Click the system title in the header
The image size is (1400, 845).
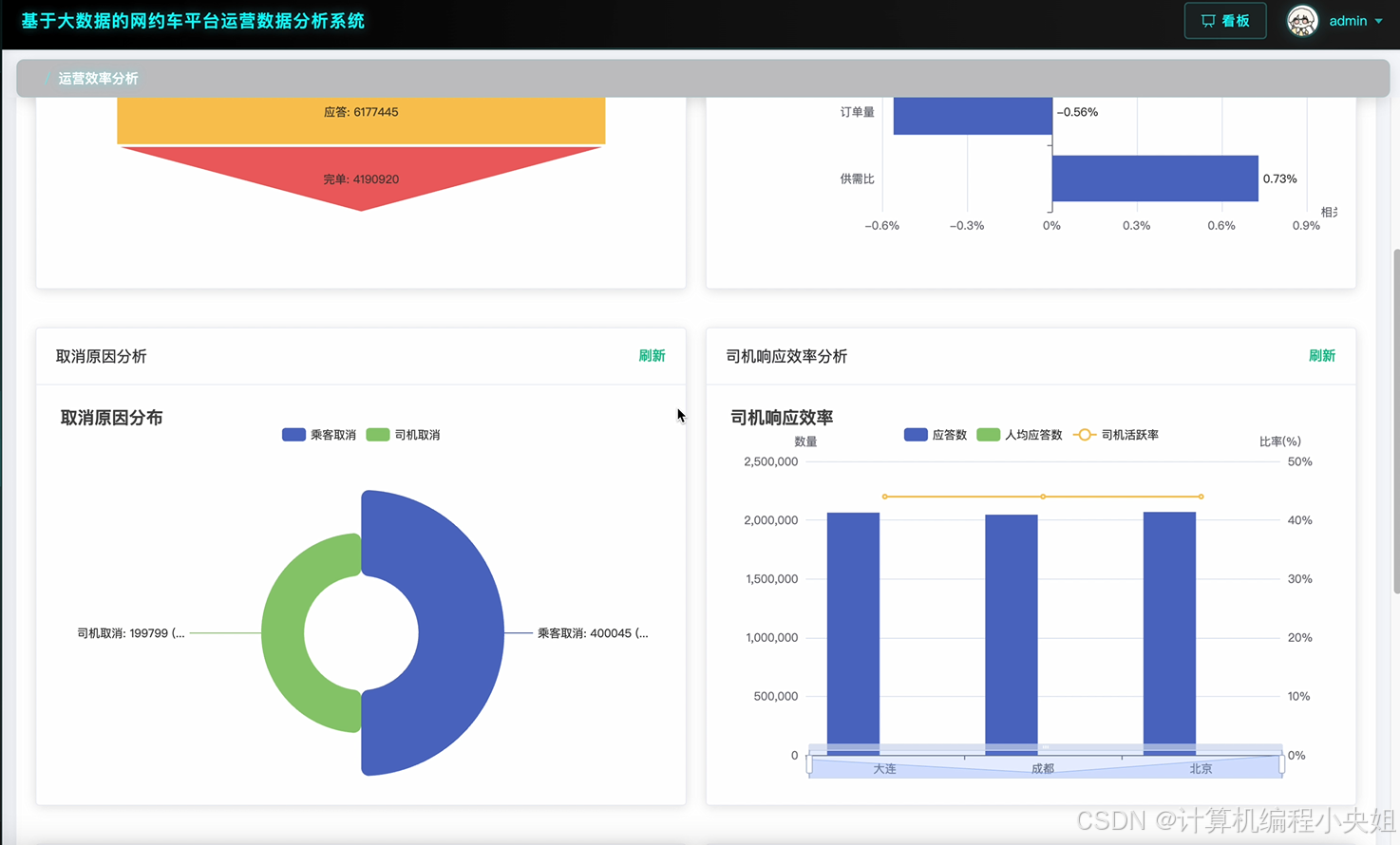[x=193, y=21]
